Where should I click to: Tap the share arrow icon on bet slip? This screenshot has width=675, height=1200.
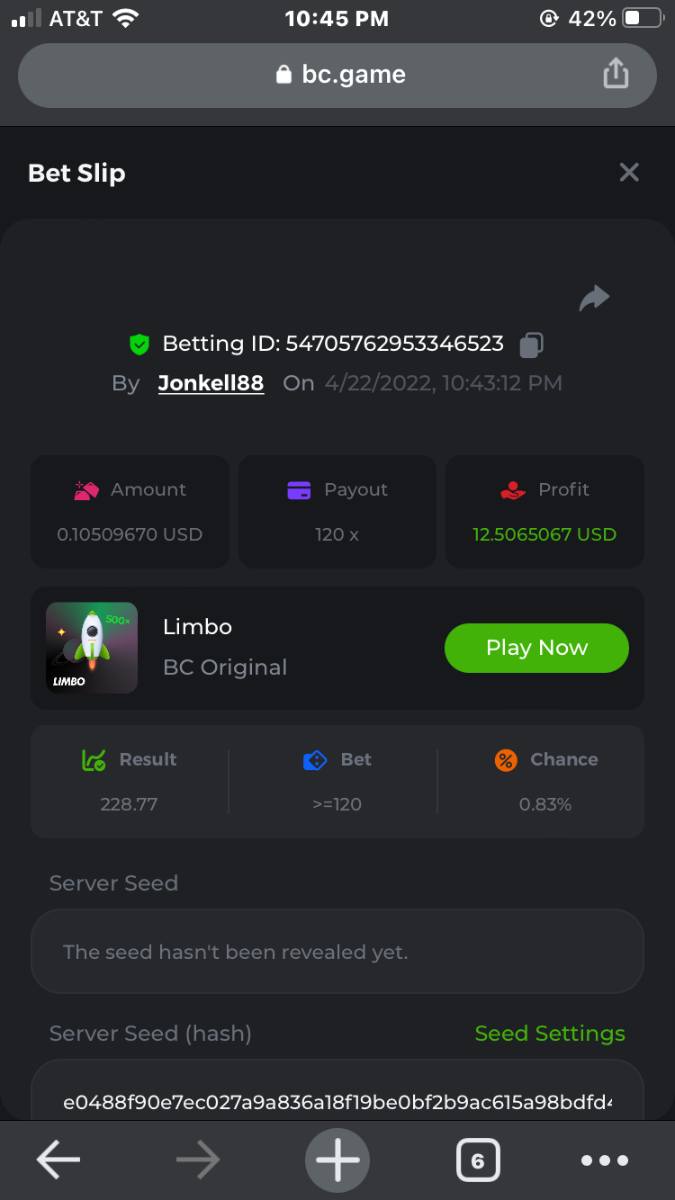[594, 298]
